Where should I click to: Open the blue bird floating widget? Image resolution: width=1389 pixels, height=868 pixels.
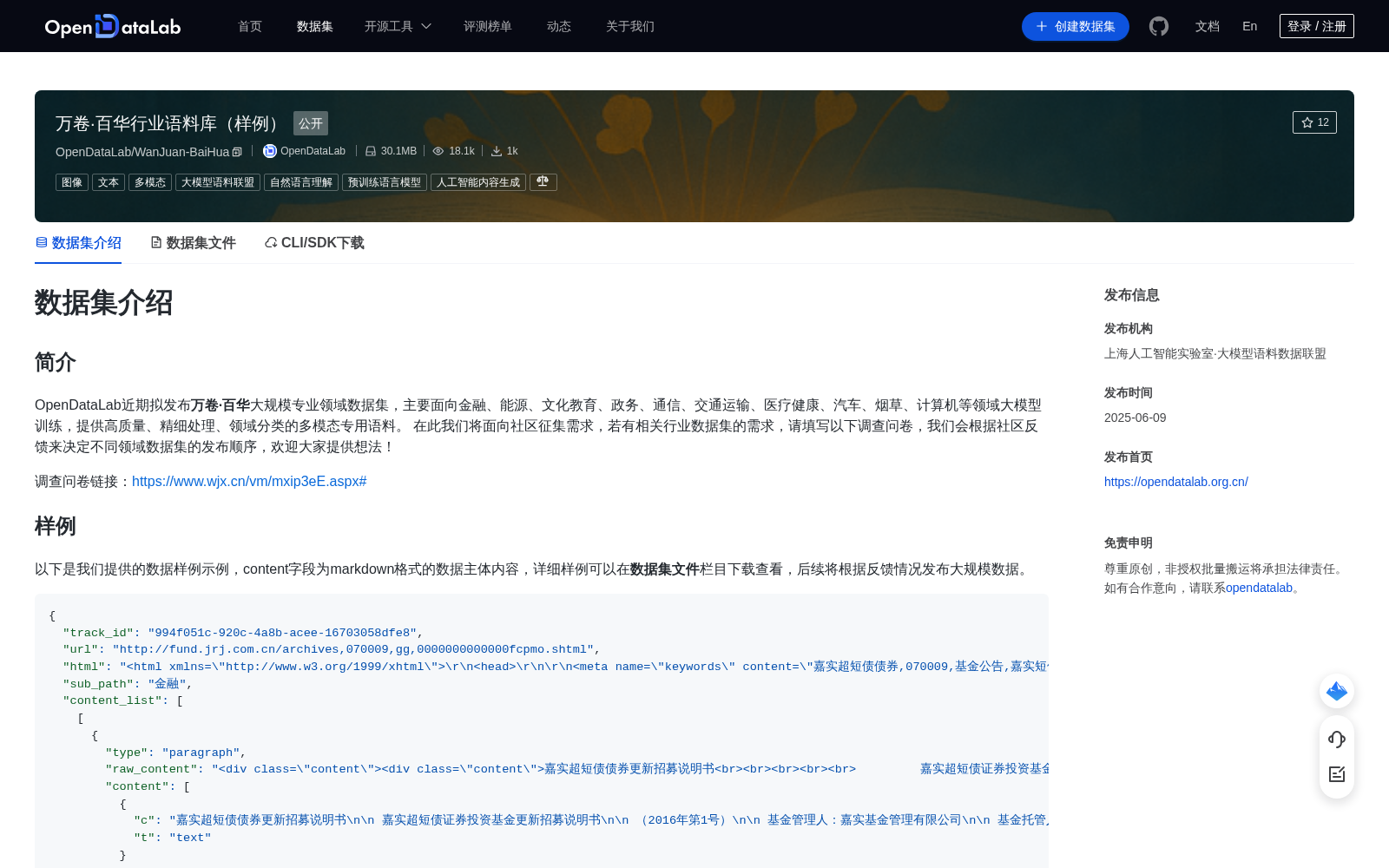pyautogui.click(x=1337, y=691)
